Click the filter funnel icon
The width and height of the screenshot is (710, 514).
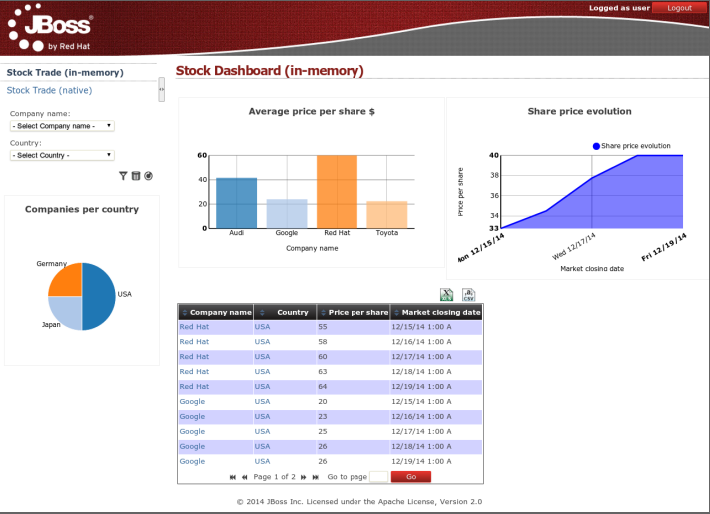pos(123,176)
